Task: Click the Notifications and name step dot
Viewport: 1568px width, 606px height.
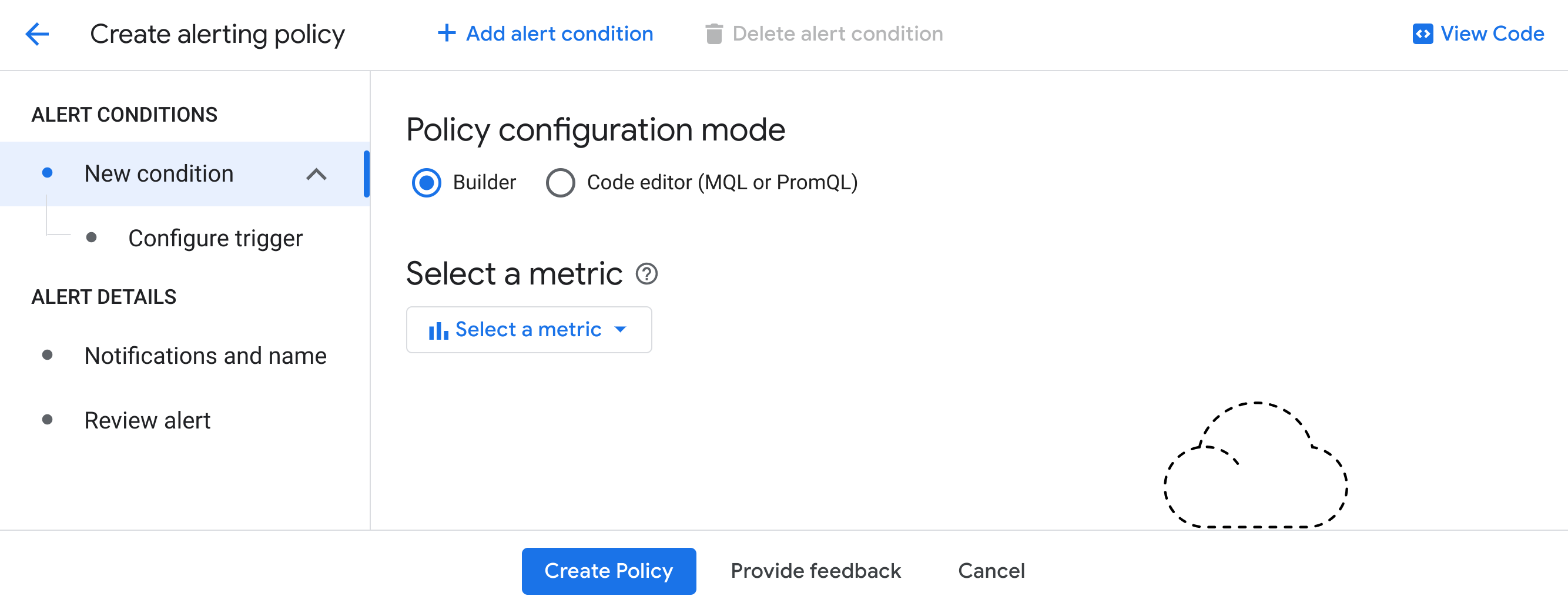Action: point(48,356)
